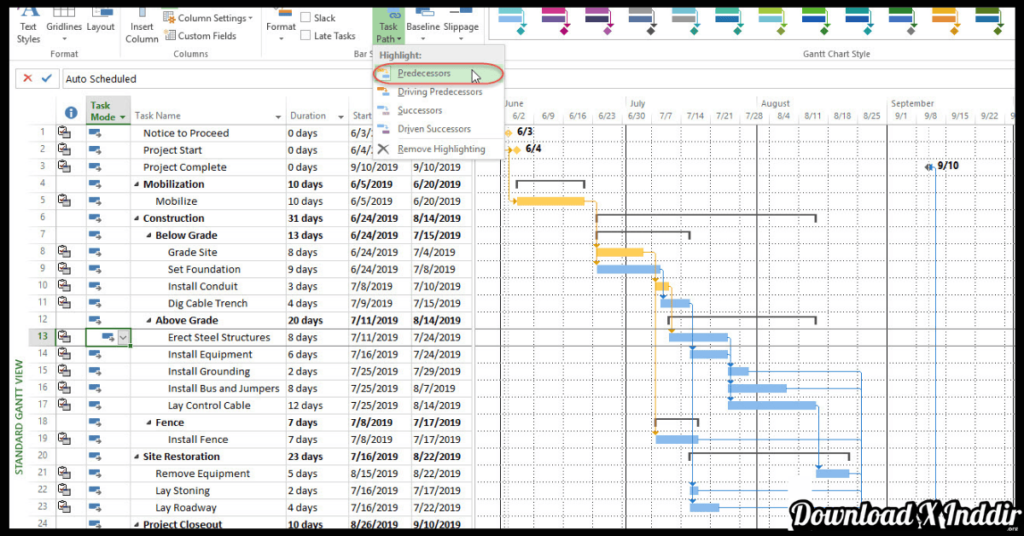1024x536 pixels.
Task: Click the blue info indicator column header
Action: click(71, 114)
